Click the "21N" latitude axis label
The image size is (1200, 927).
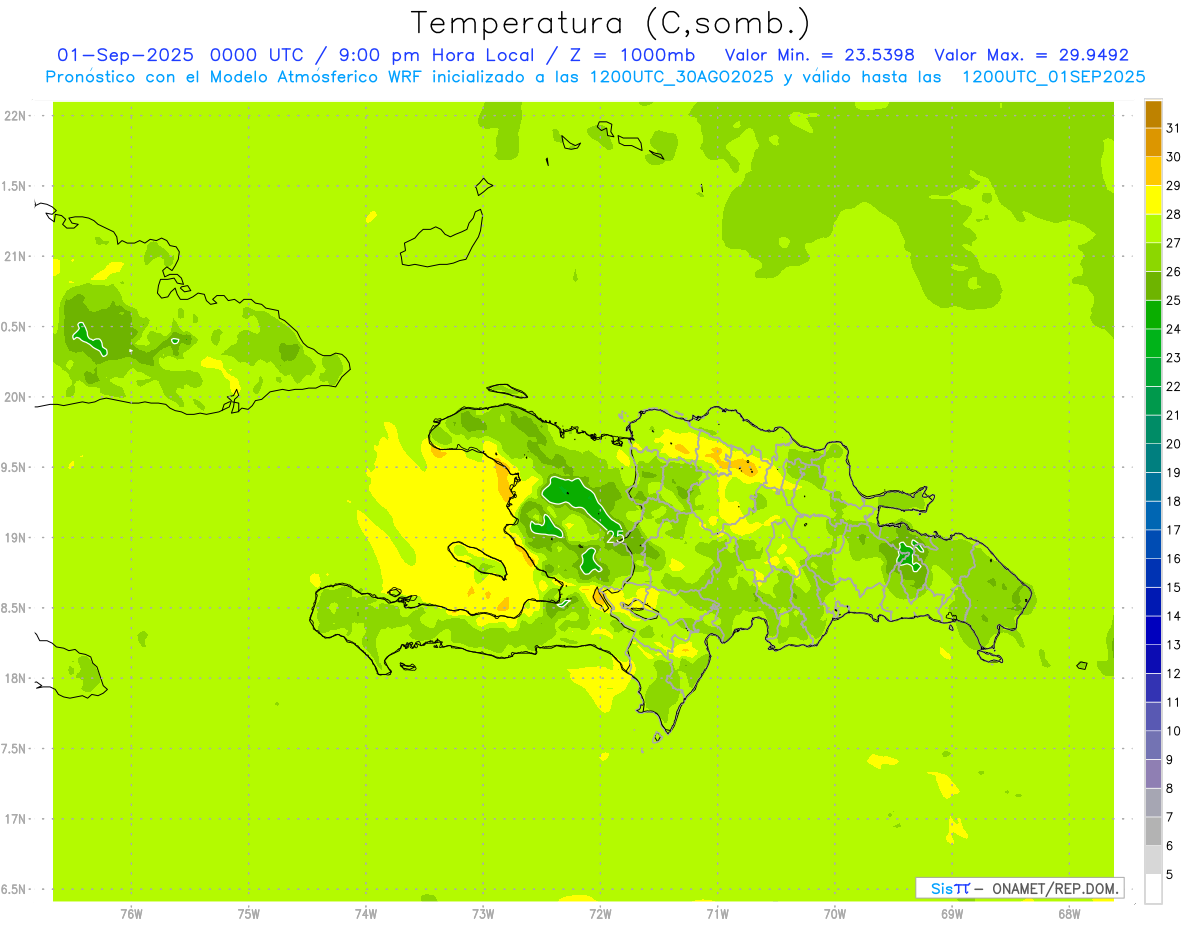click(x=16, y=256)
